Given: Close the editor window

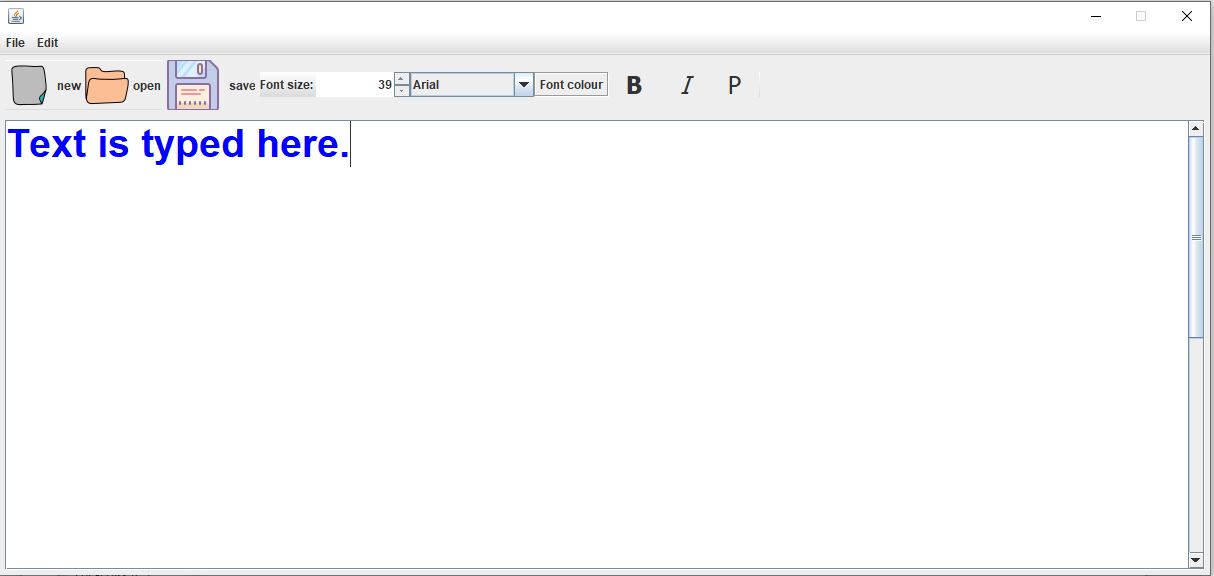Looking at the screenshot, I should click(x=1187, y=16).
